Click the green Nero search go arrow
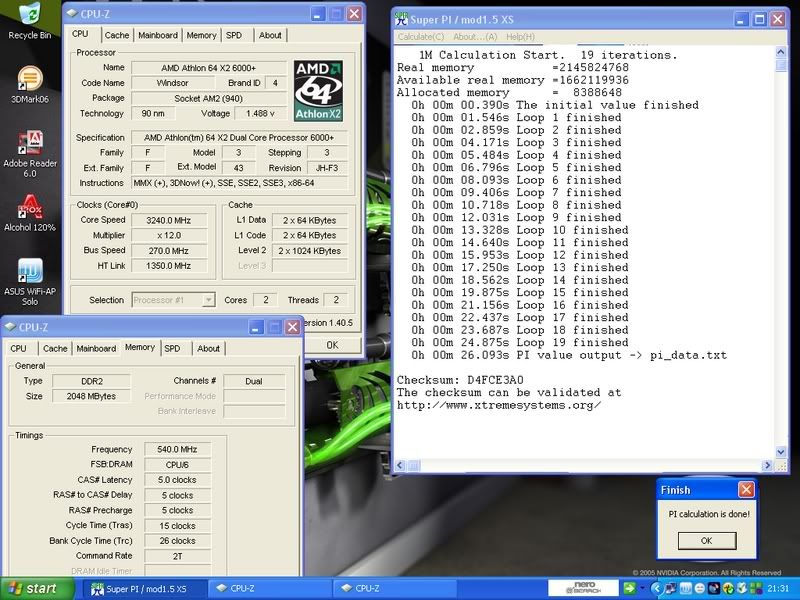800x600 pixels. (629, 588)
